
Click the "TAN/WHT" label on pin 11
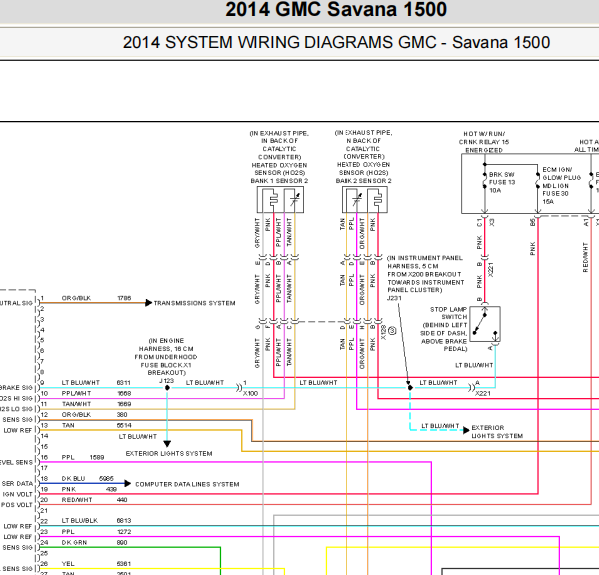click(76, 404)
